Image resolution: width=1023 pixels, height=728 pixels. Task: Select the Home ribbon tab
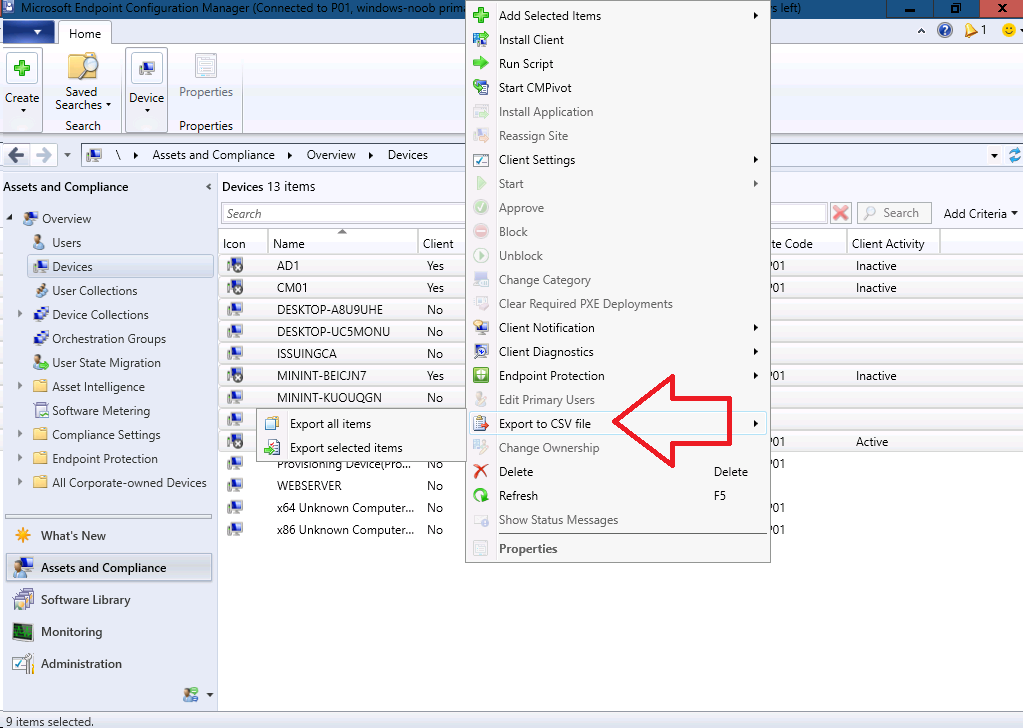pyautogui.click(x=85, y=33)
